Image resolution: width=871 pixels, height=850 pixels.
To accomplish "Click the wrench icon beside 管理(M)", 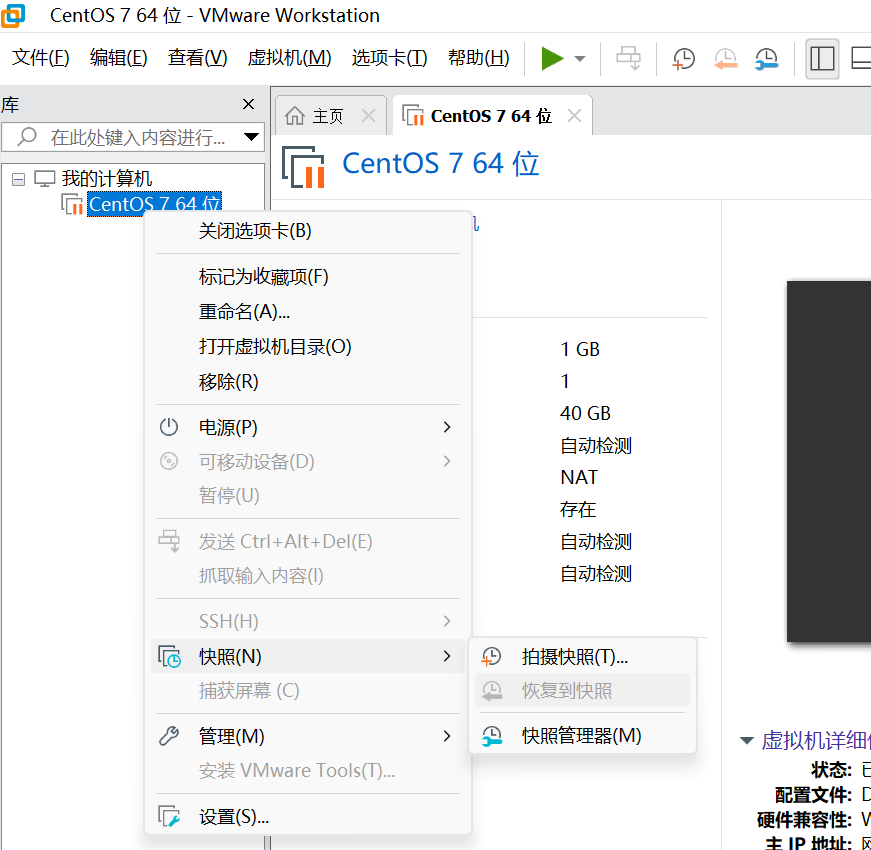I will [x=169, y=736].
